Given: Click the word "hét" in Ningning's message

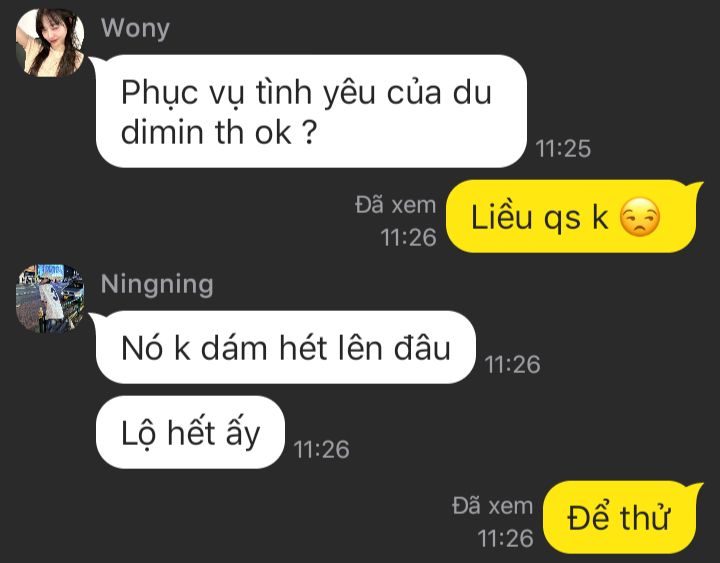Looking at the screenshot, I should [303, 348].
